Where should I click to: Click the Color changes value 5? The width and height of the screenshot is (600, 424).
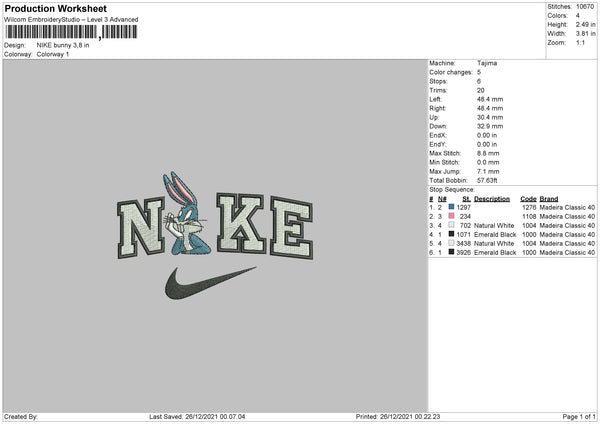(x=479, y=72)
